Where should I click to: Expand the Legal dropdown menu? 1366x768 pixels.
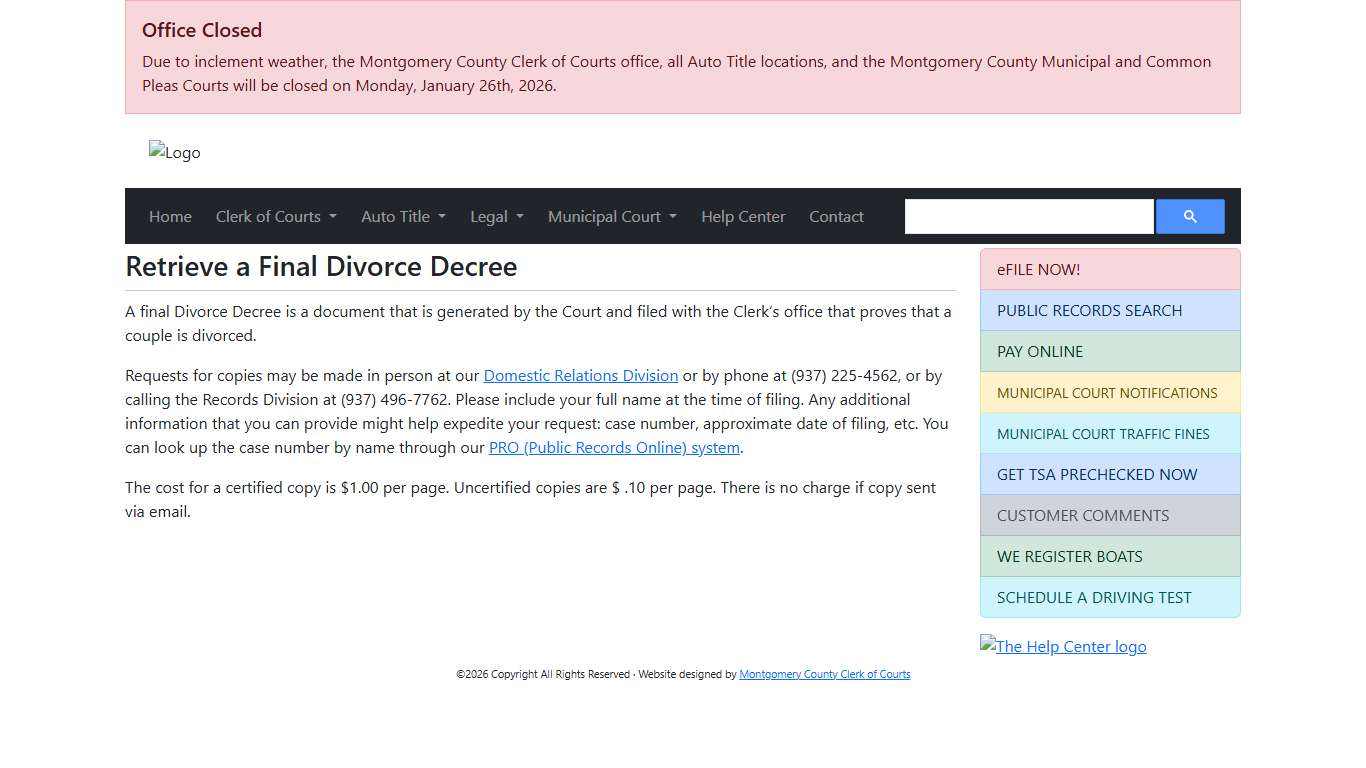(x=496, y=217)
